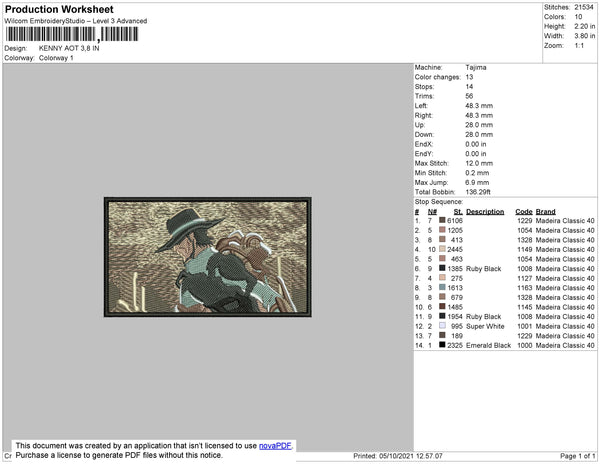
Task: Click thread code '1163' in row 8
Action: [x=525, y=288]
